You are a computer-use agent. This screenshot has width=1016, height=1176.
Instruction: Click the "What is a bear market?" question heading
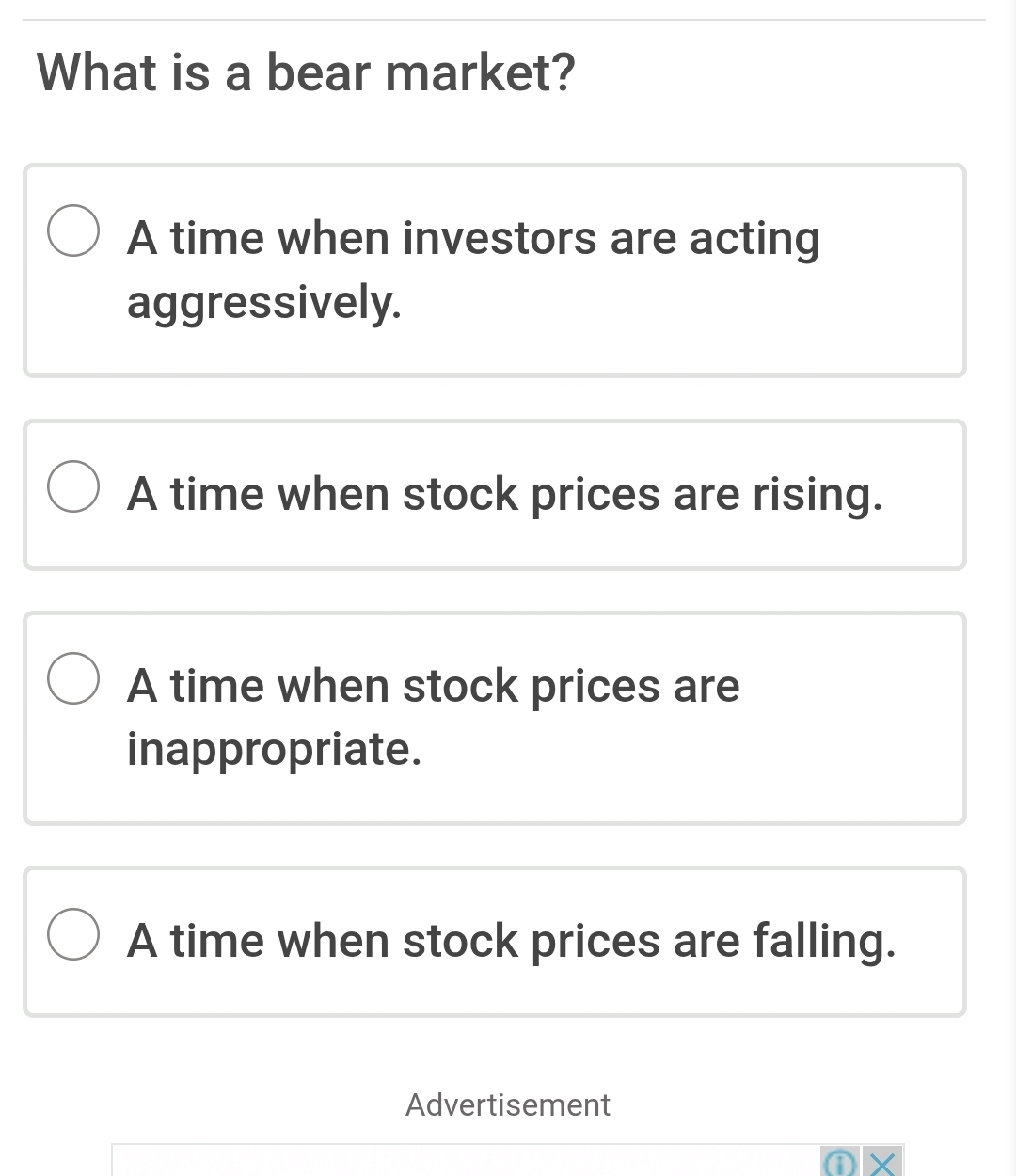coord(306,72)
